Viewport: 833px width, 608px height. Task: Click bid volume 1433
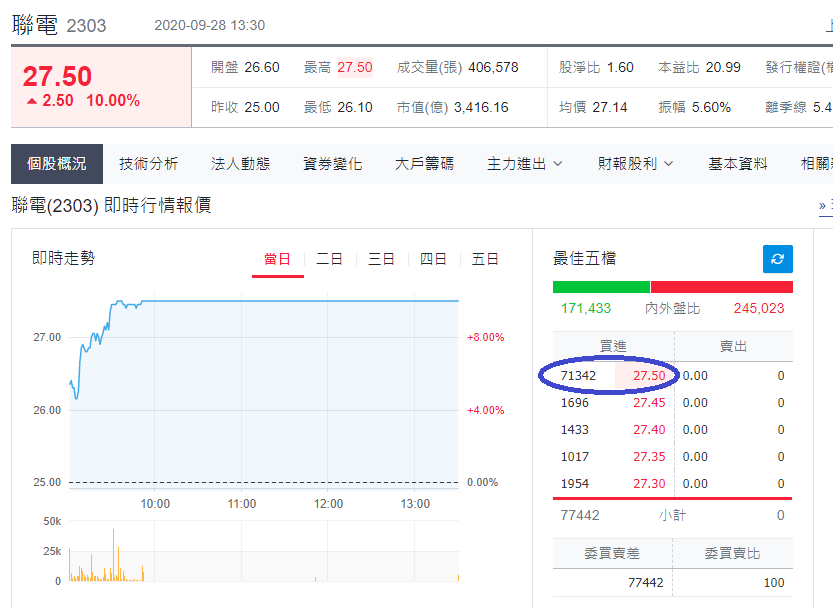[575, 430]
